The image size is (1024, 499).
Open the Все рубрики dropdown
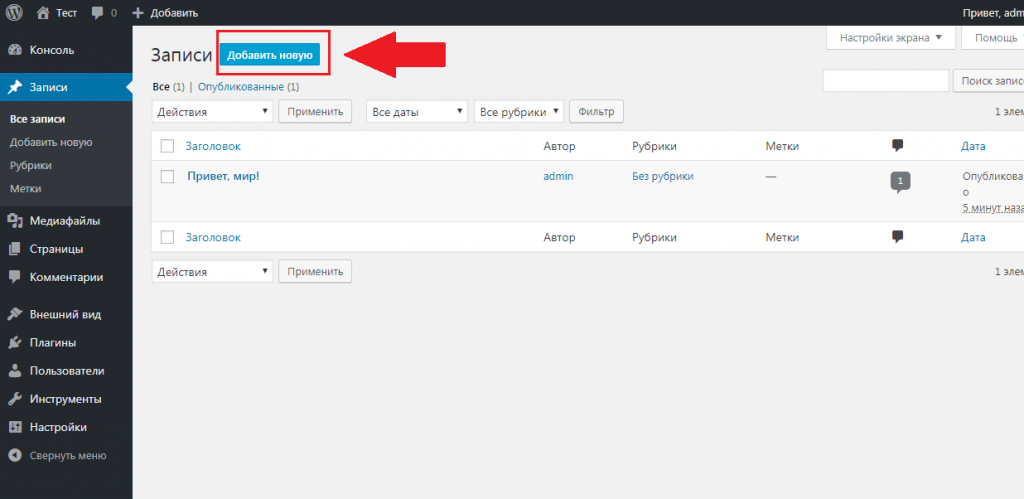519,112
